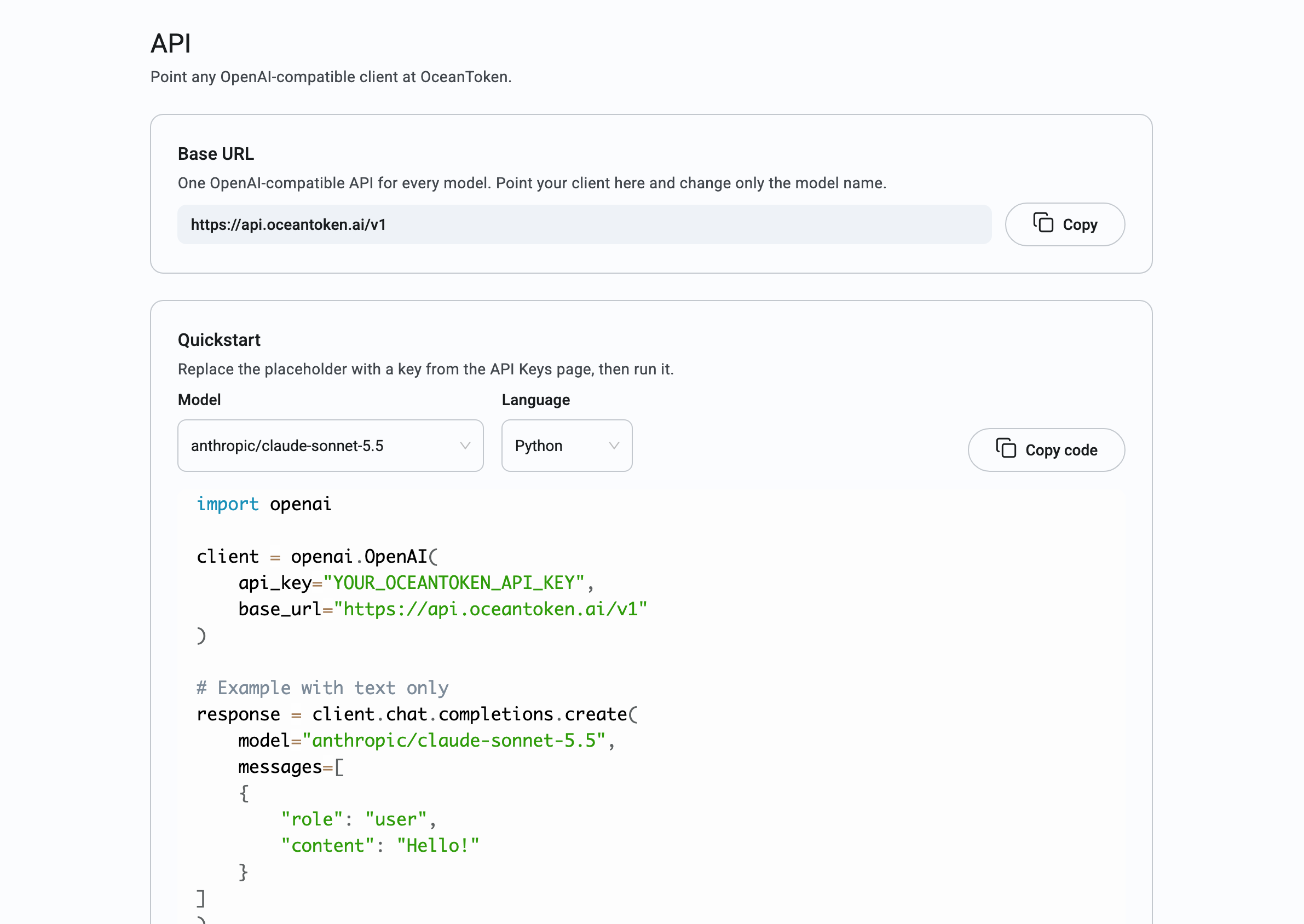Click the "# Example with text only" comment
This screenshot has width=1304, height=924.
coord(322,688)
